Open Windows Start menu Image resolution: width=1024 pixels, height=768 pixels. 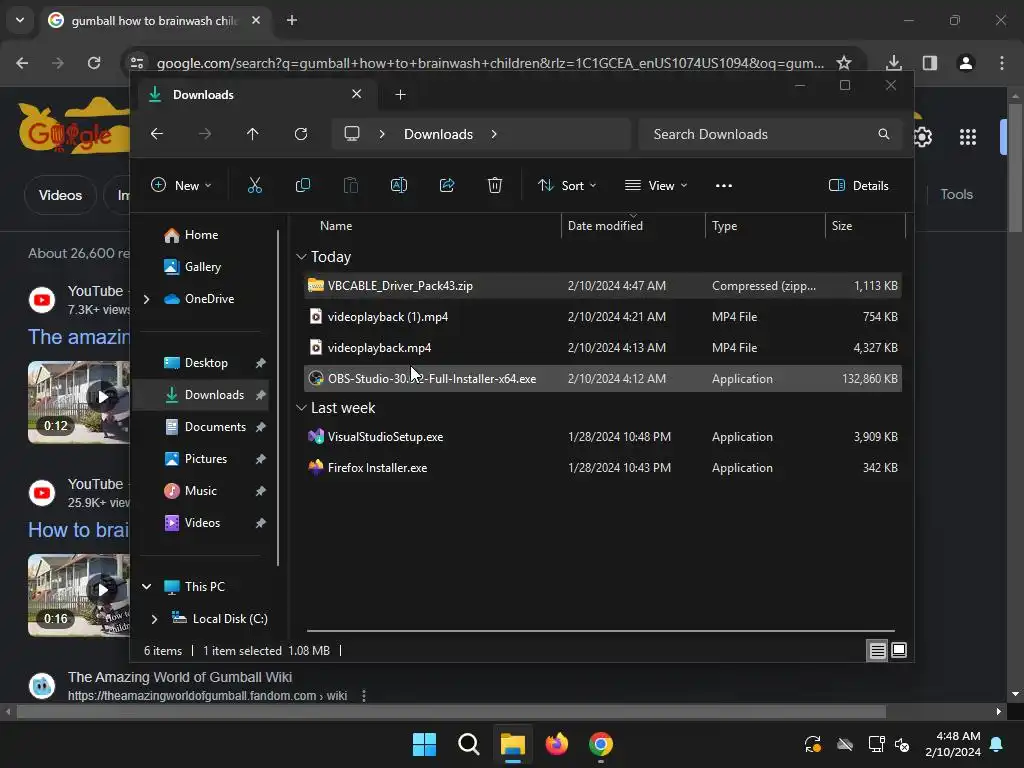424,744
